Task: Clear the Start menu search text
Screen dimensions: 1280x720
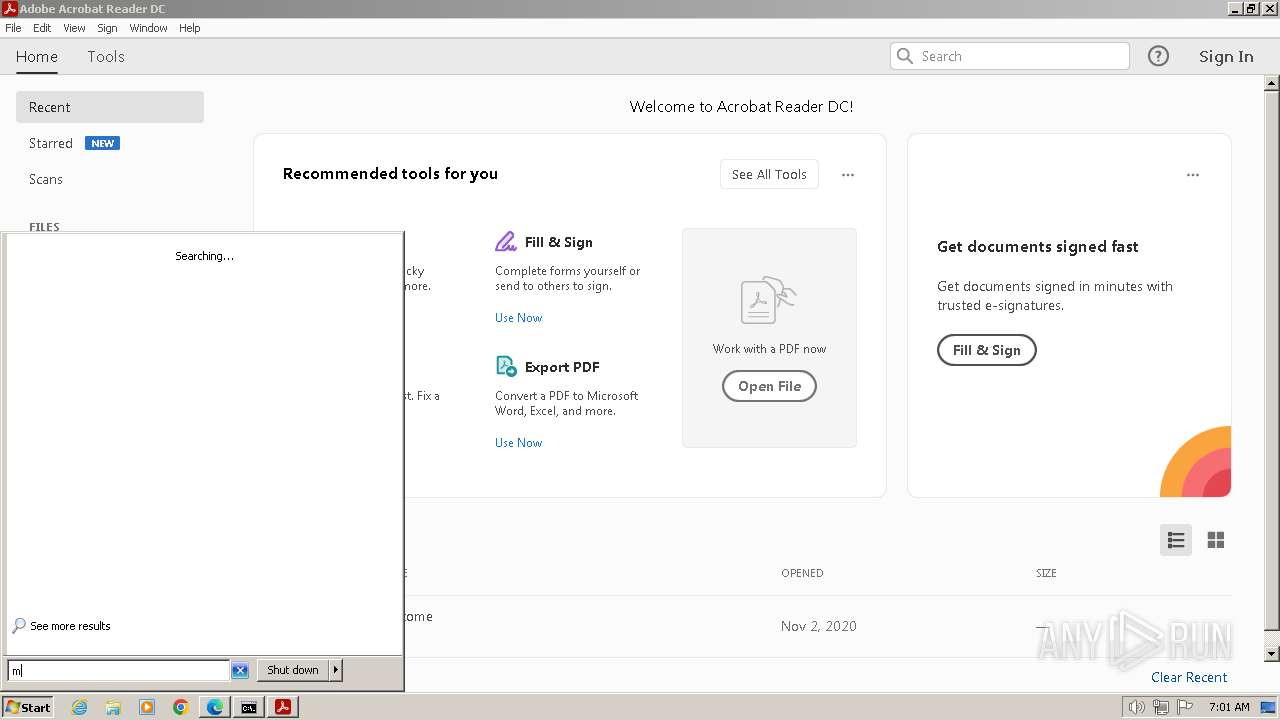Action: (240, 670)
